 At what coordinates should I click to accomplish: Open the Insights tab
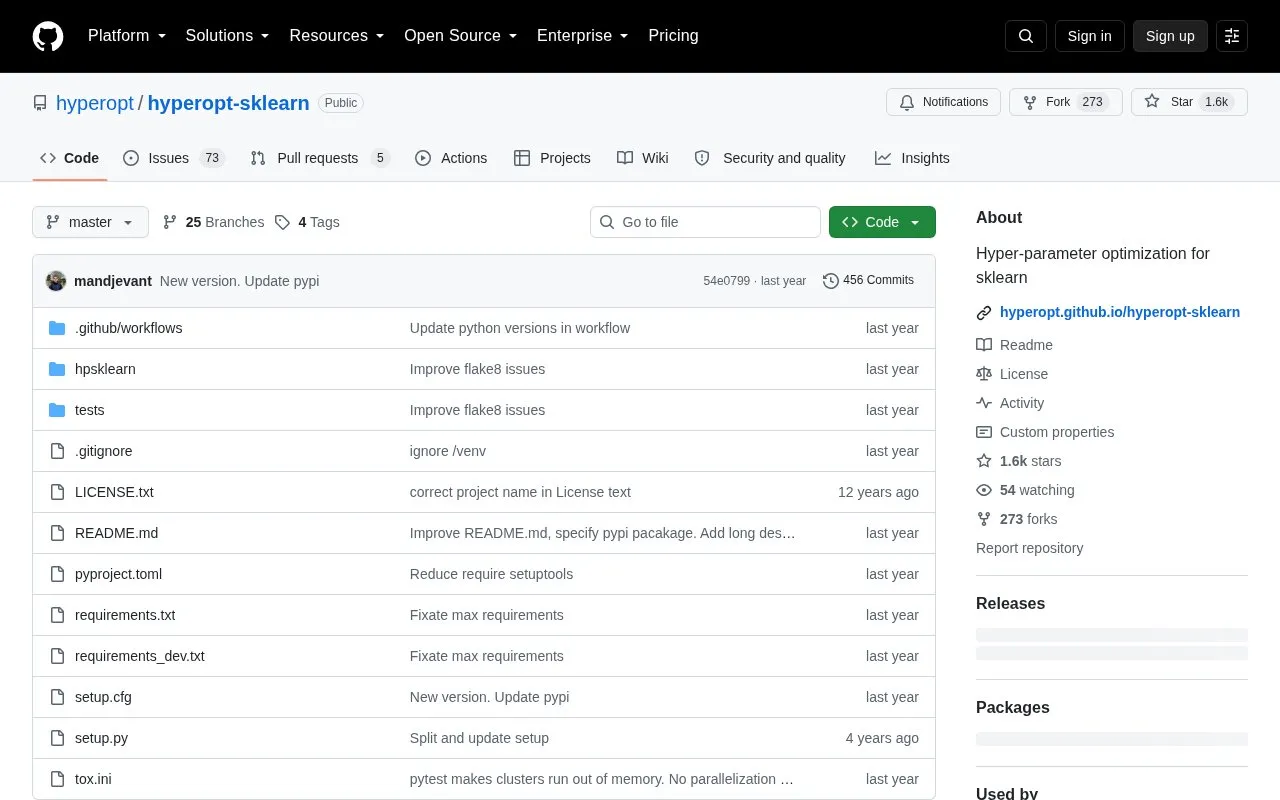[x=912, y=158]
